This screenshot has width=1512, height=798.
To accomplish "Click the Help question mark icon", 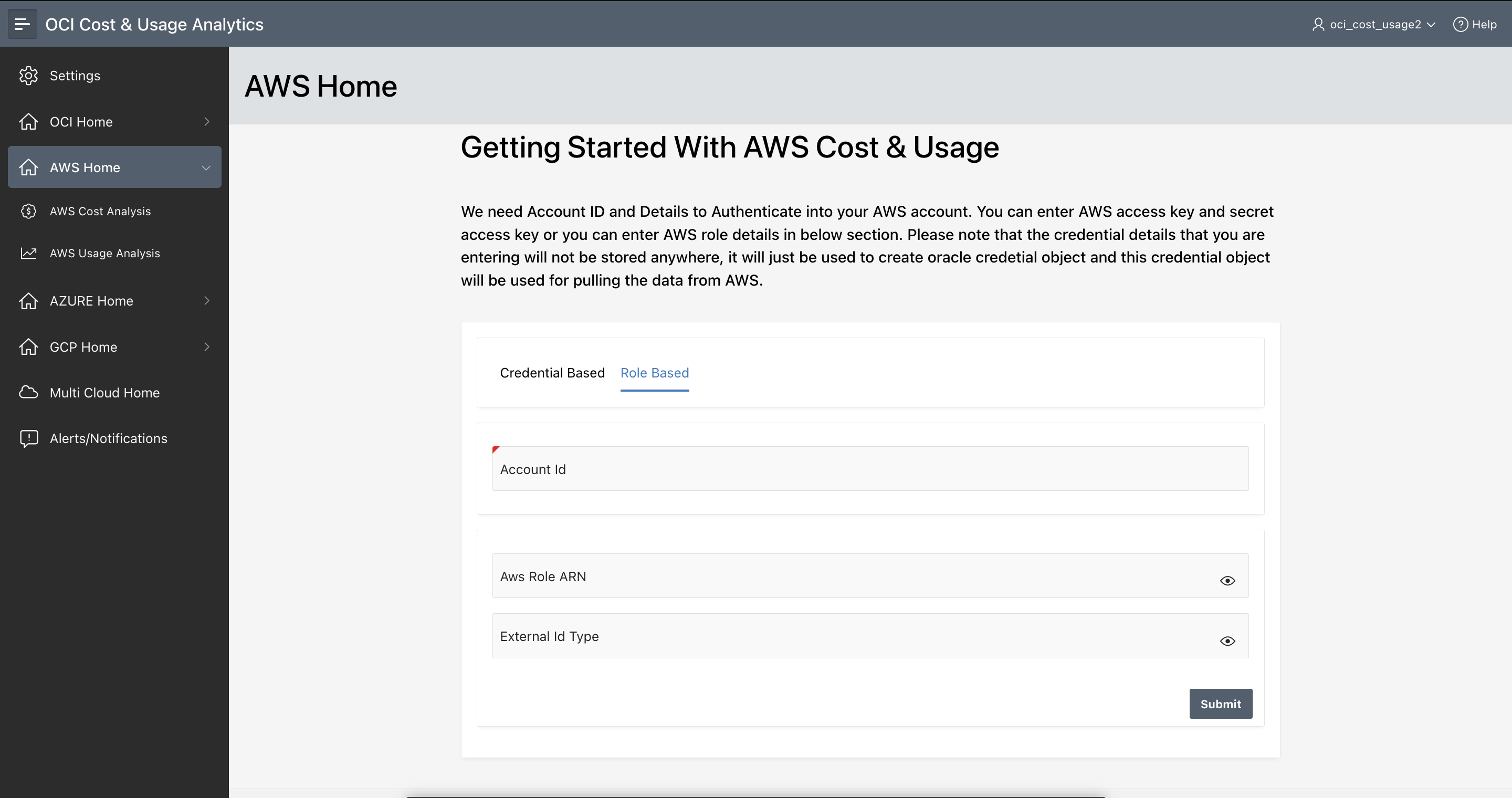I will 1461,24.
